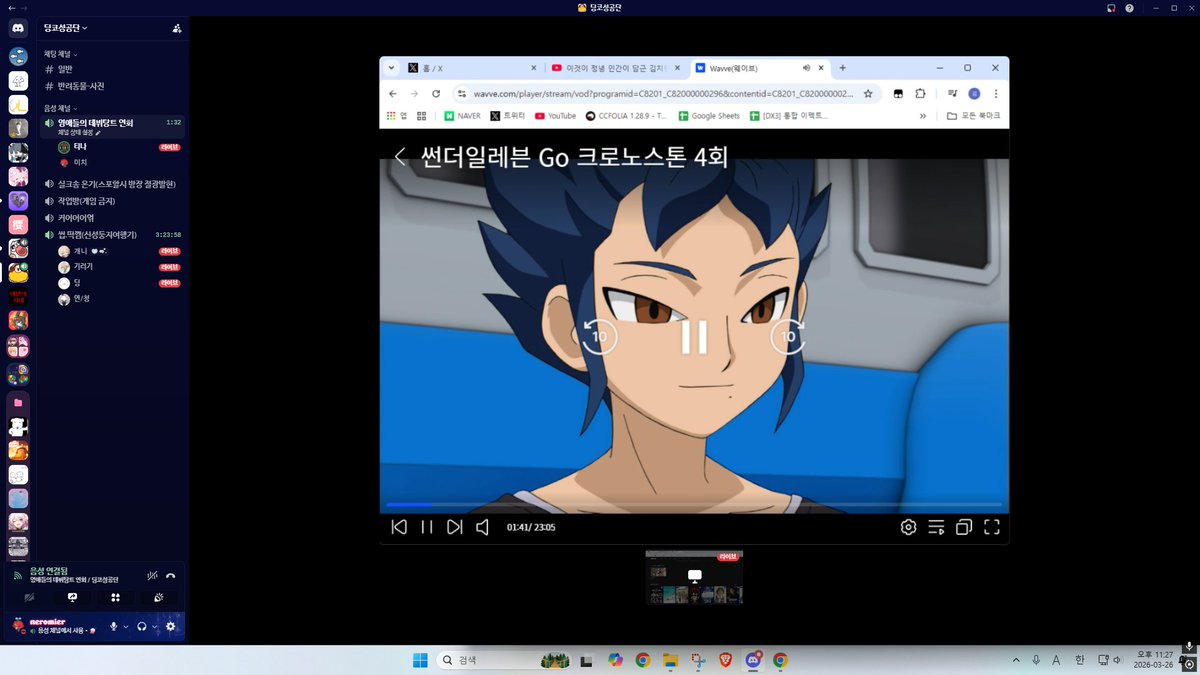Select 영애들의 데뷔탕트 연회 voice channel
This screenshot has height=675, width=1200.
(x=95, y=122)
